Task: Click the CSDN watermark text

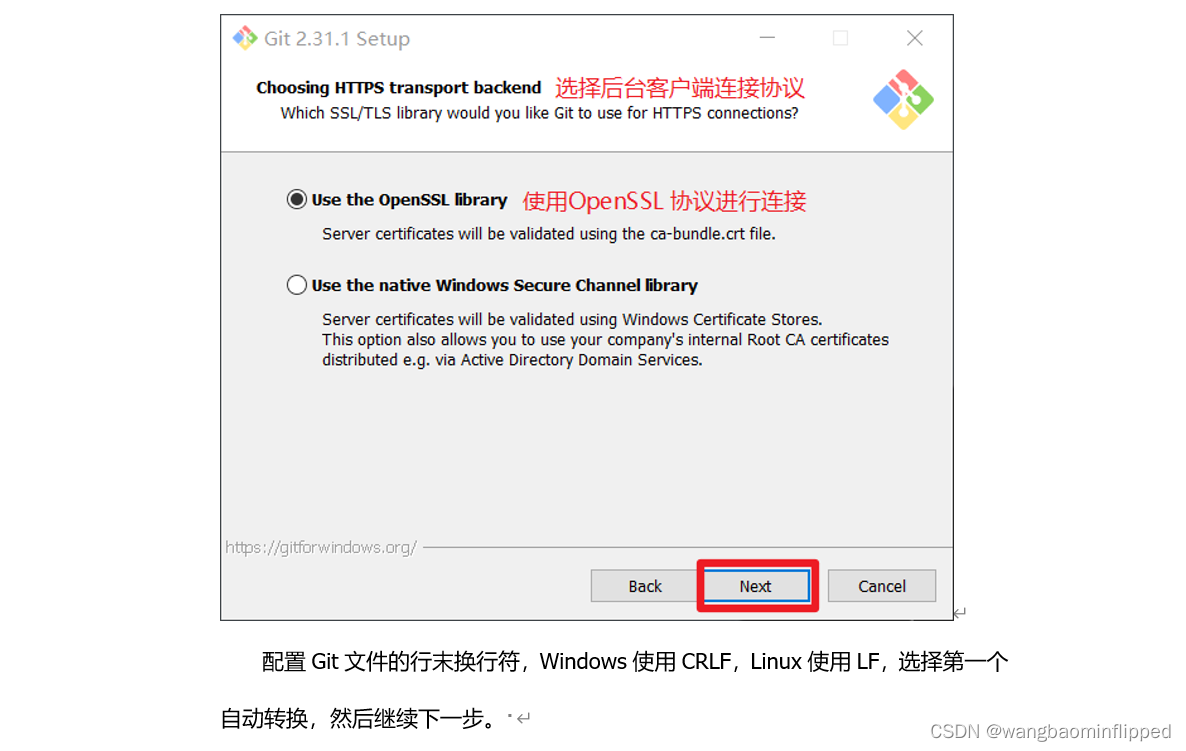Action: [1050, 731]
